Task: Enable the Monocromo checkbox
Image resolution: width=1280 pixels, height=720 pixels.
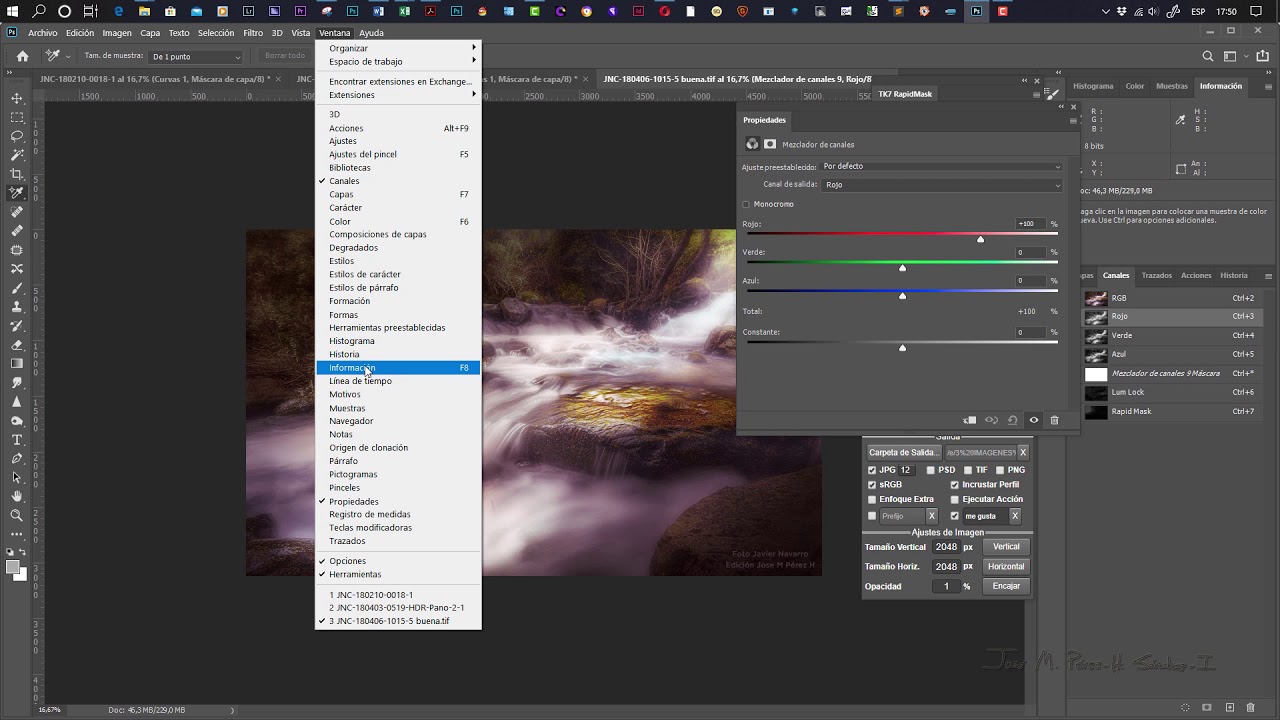Action: click(x=746, y=205)
